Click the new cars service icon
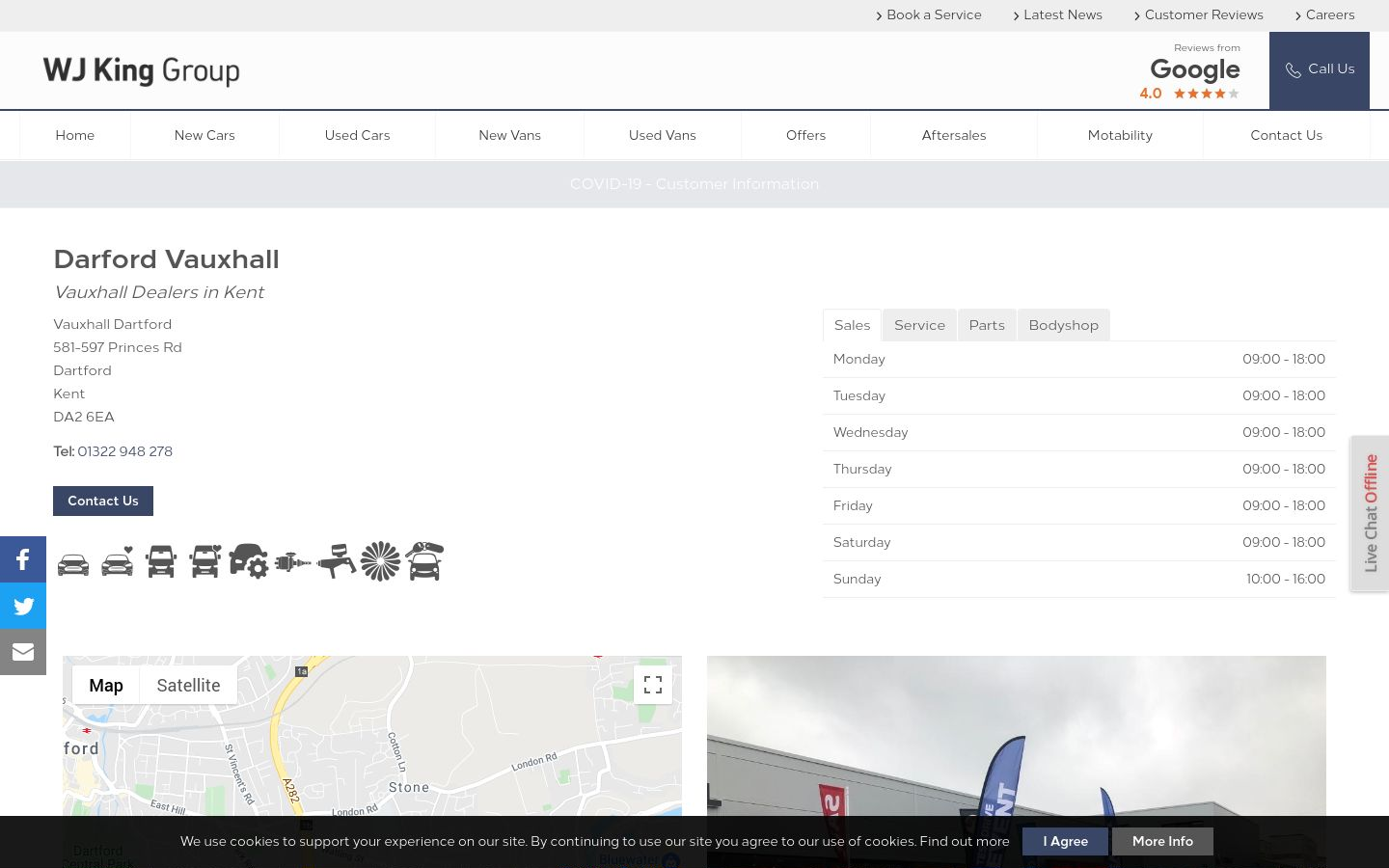 tap(73, 563)
